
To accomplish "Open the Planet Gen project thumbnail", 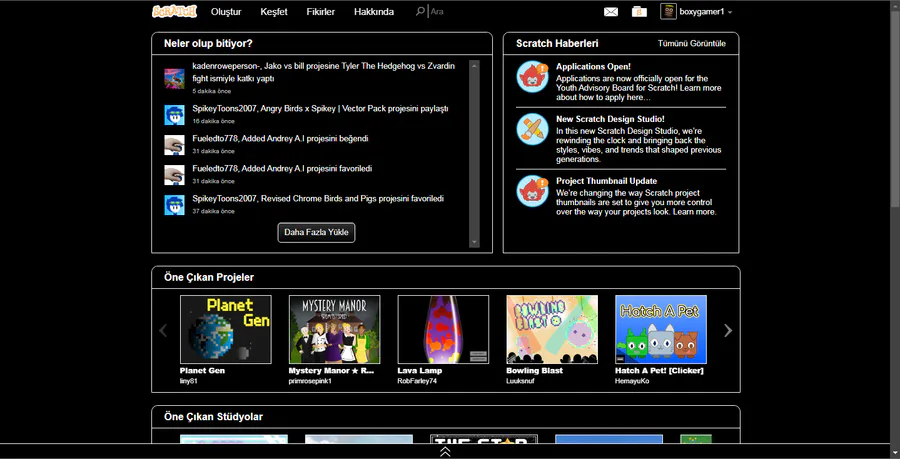I will point(226,329).
